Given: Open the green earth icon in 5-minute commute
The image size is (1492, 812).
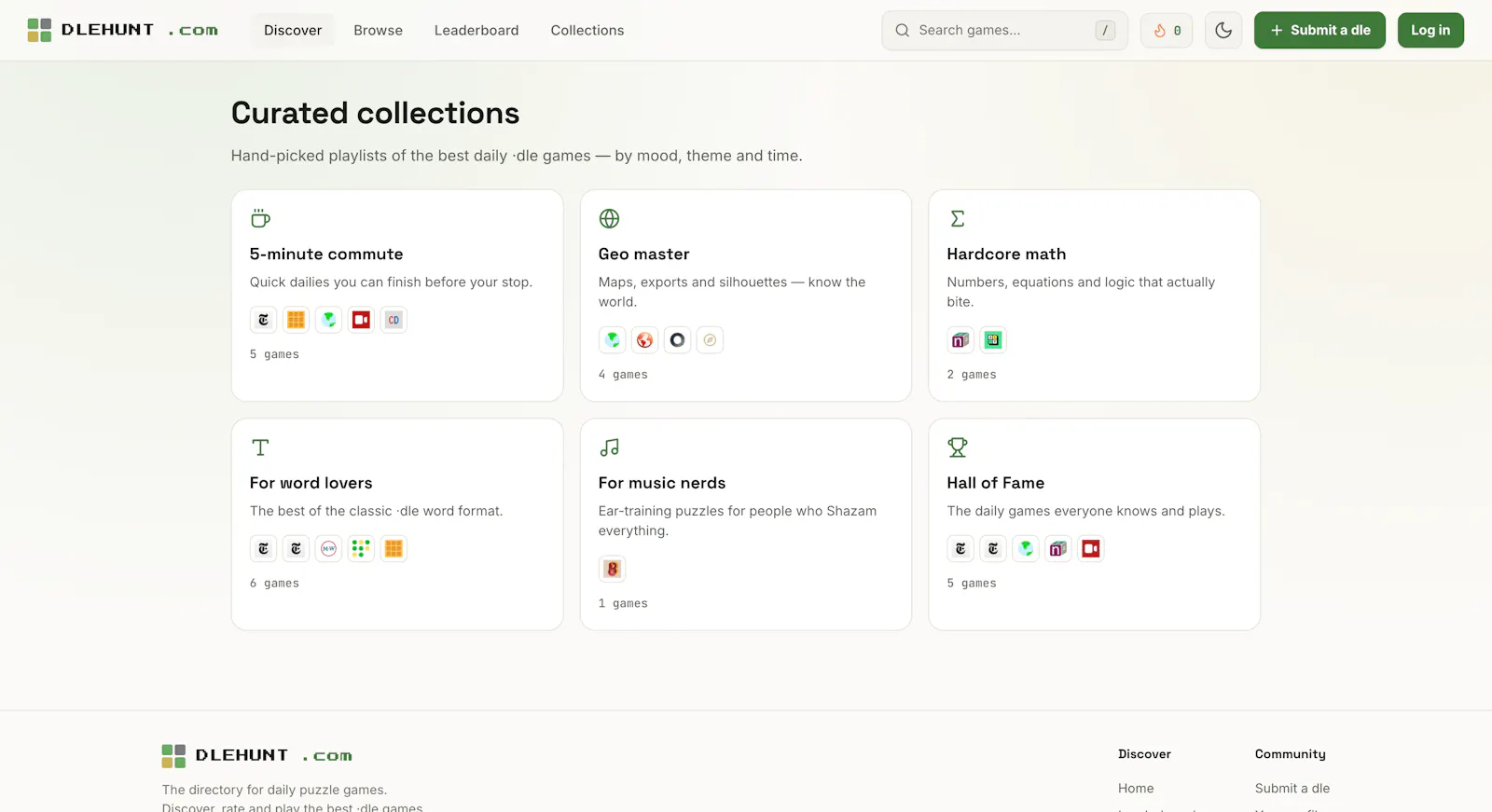Looking at the screenshot, I should click(328, 320).
